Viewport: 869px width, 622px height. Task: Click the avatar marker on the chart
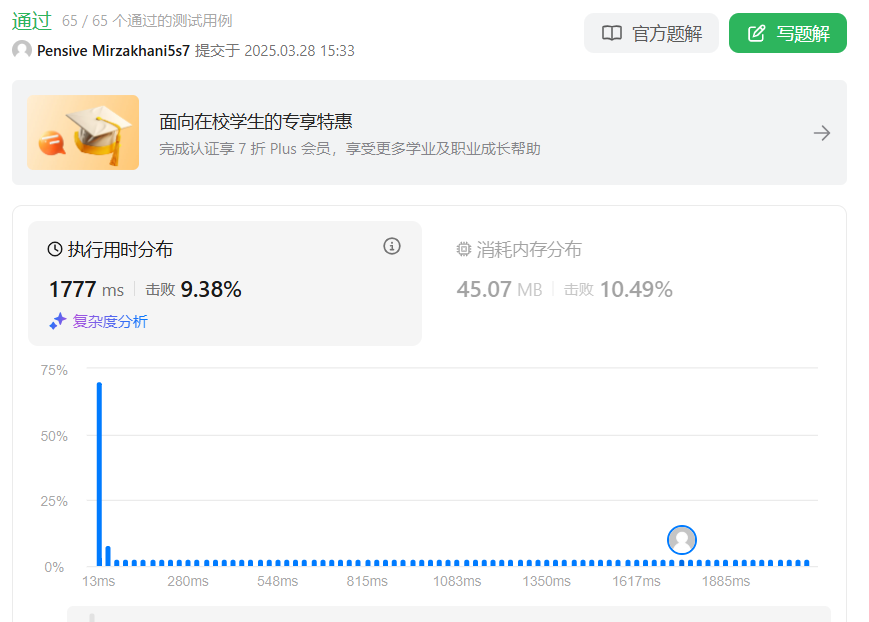coord(682,540)
